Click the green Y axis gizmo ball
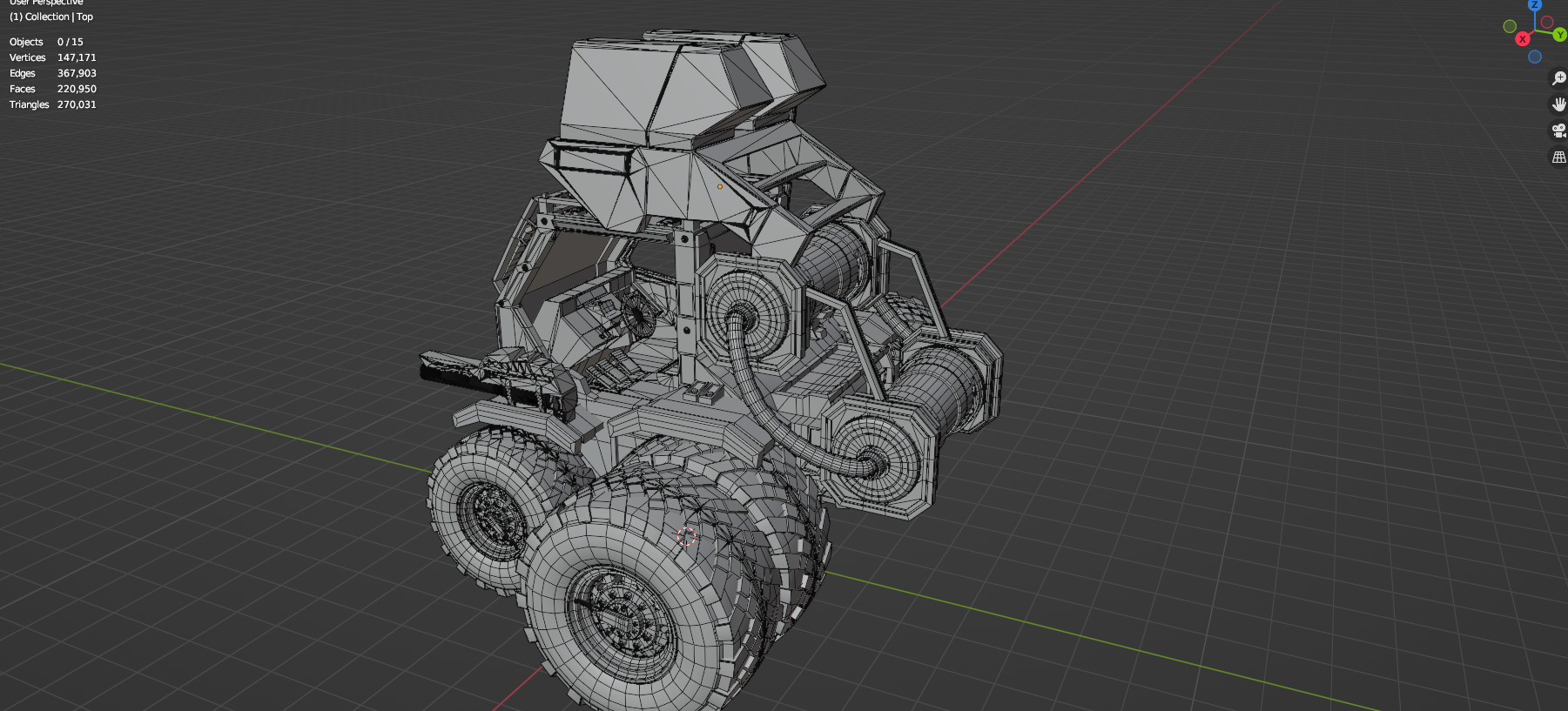This screenshot has width=1568, height=711. tap(1559, 35)
